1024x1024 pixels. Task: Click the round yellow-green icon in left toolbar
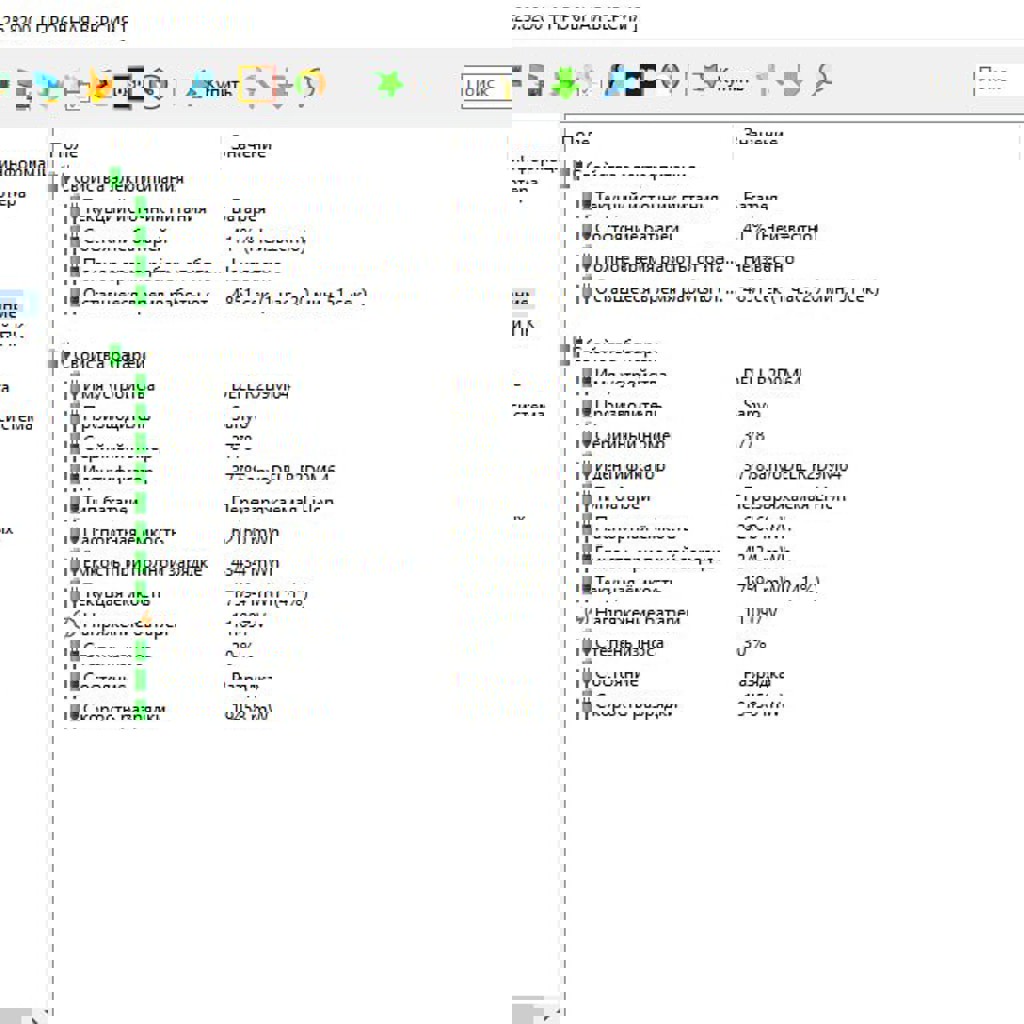tap(311, 85)
